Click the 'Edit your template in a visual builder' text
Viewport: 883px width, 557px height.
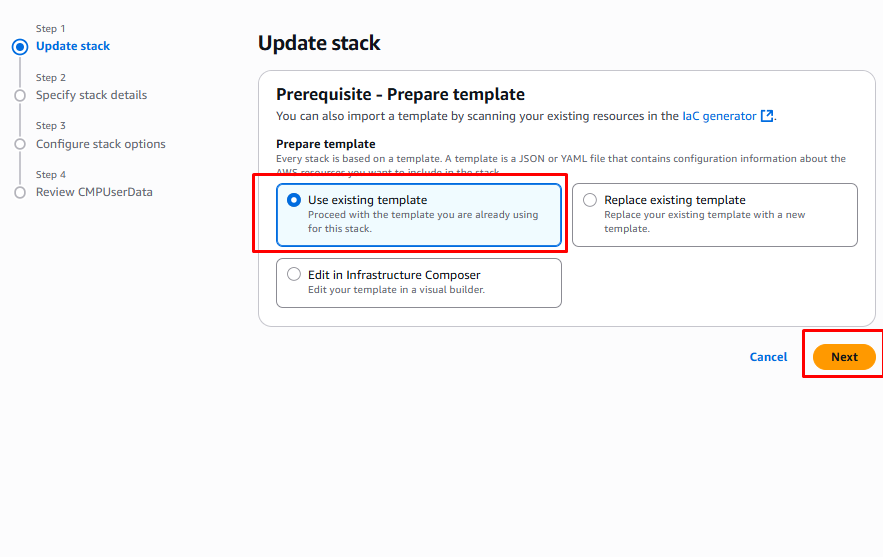click(396, 290)
